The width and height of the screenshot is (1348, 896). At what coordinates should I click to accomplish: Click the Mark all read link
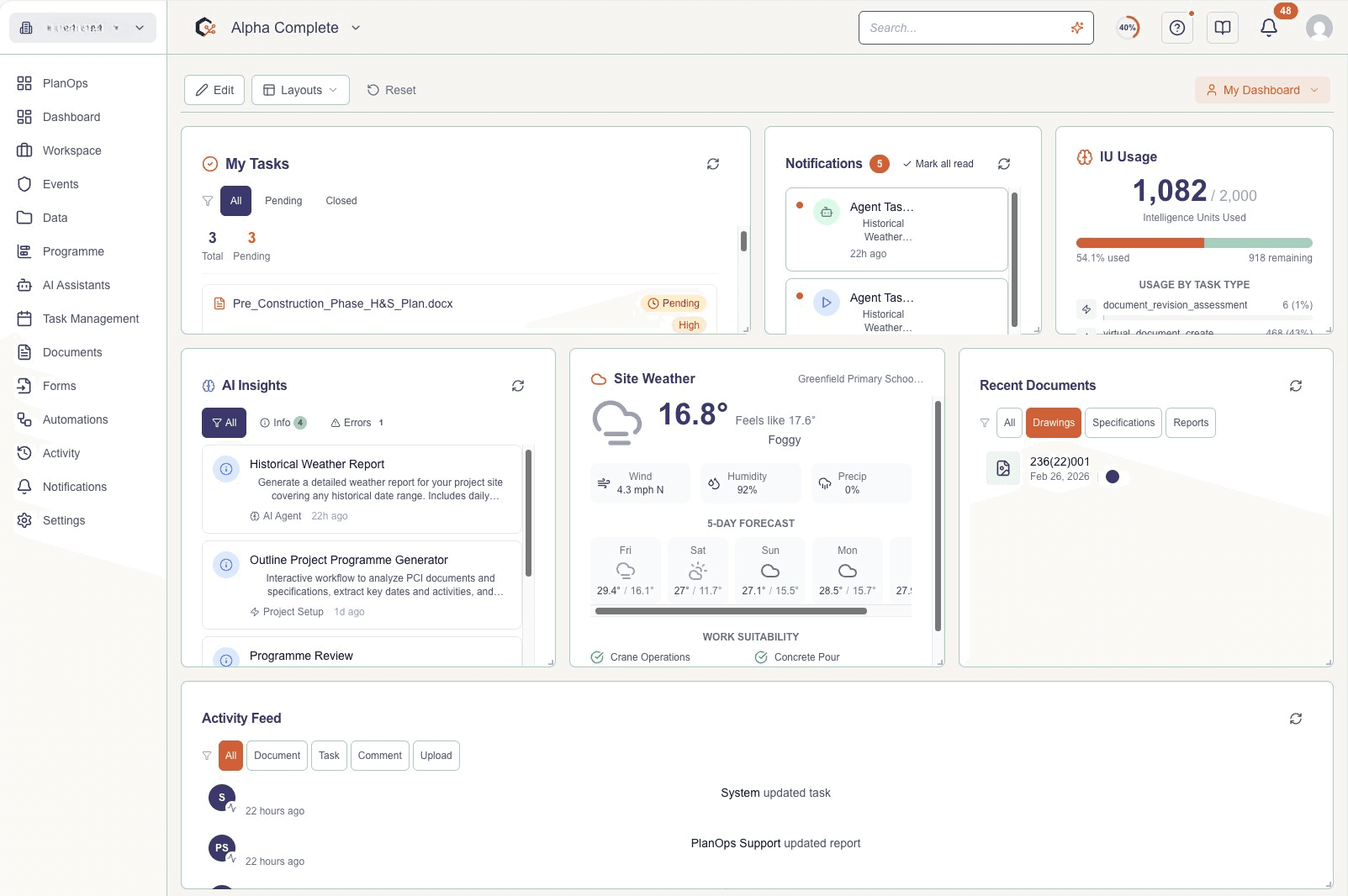click(x=938, y=164)
